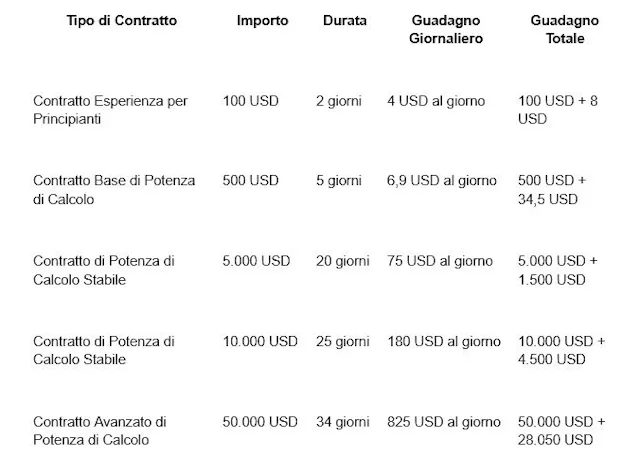Click Contratto Avanzato di Potenza di Calcolo
Image resolution: width=640 pixels, height=475 pixels.
pyautogui.click(x=100, y=431)
